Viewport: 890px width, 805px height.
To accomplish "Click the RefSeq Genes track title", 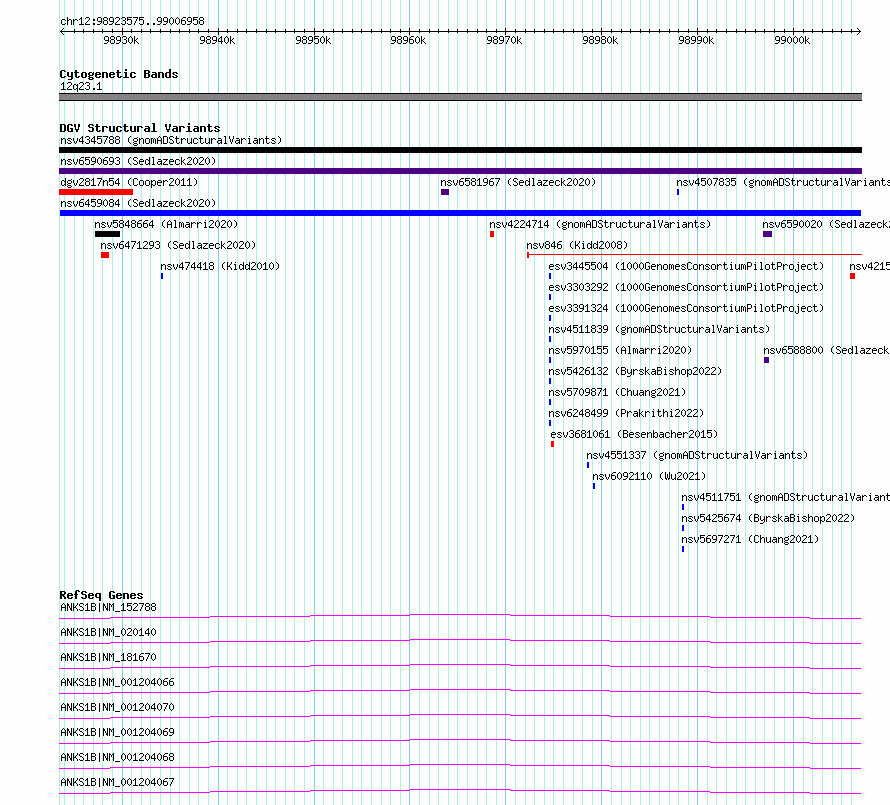I will [101, 595].
